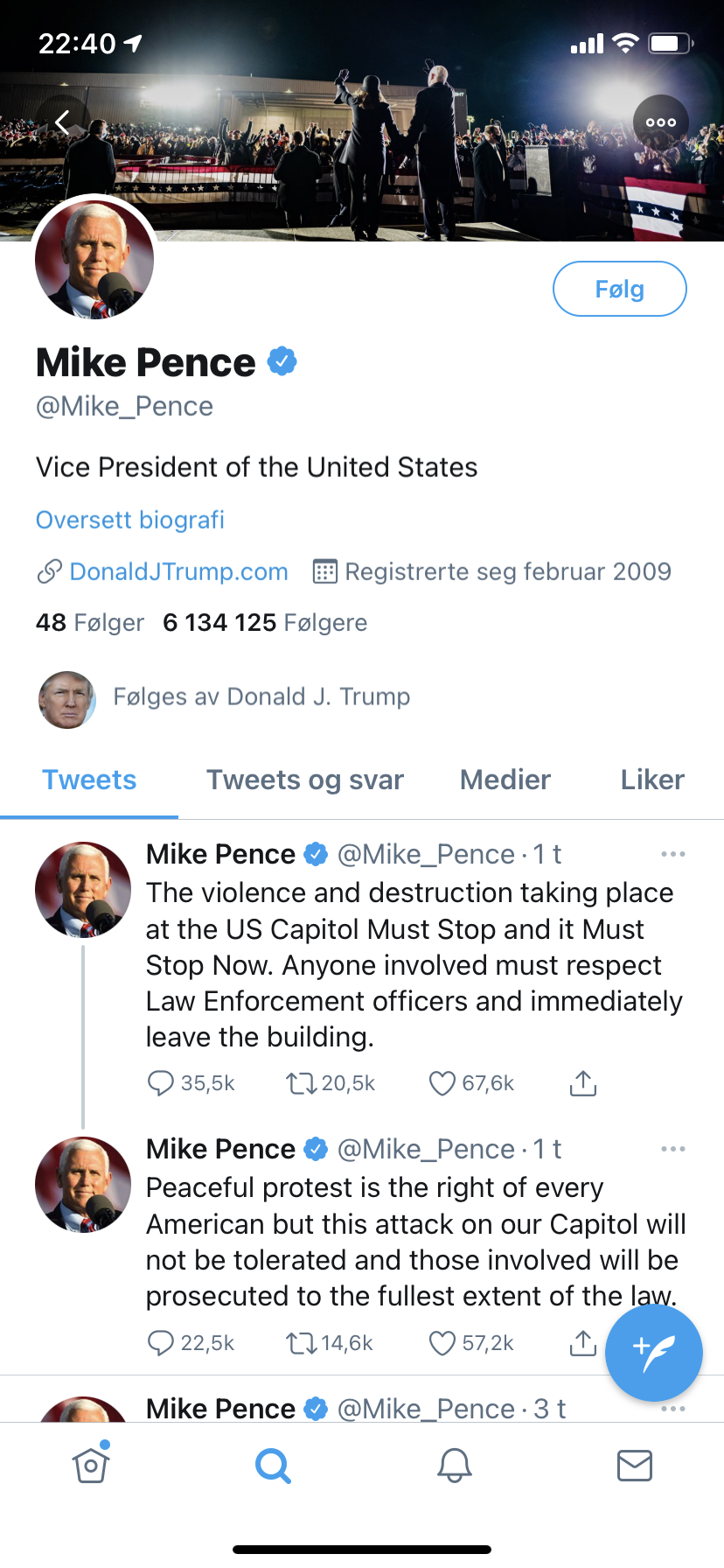The image size is (724, 1568).
Task: Switch to the Medier tab
Action: point(505,780)
